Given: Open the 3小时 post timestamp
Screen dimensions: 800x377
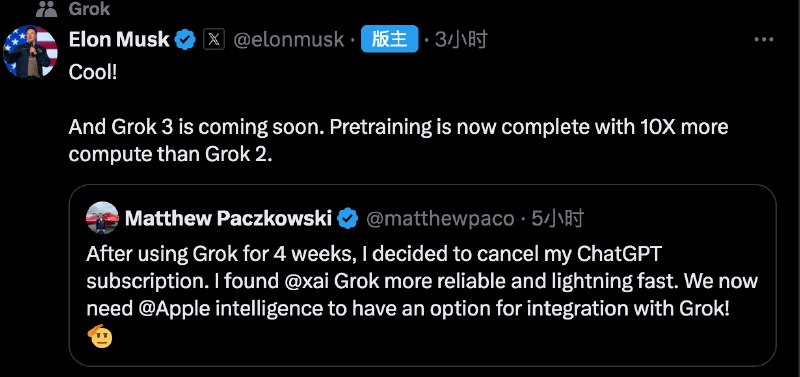Looking at the screenshot, I should (461, 39).
